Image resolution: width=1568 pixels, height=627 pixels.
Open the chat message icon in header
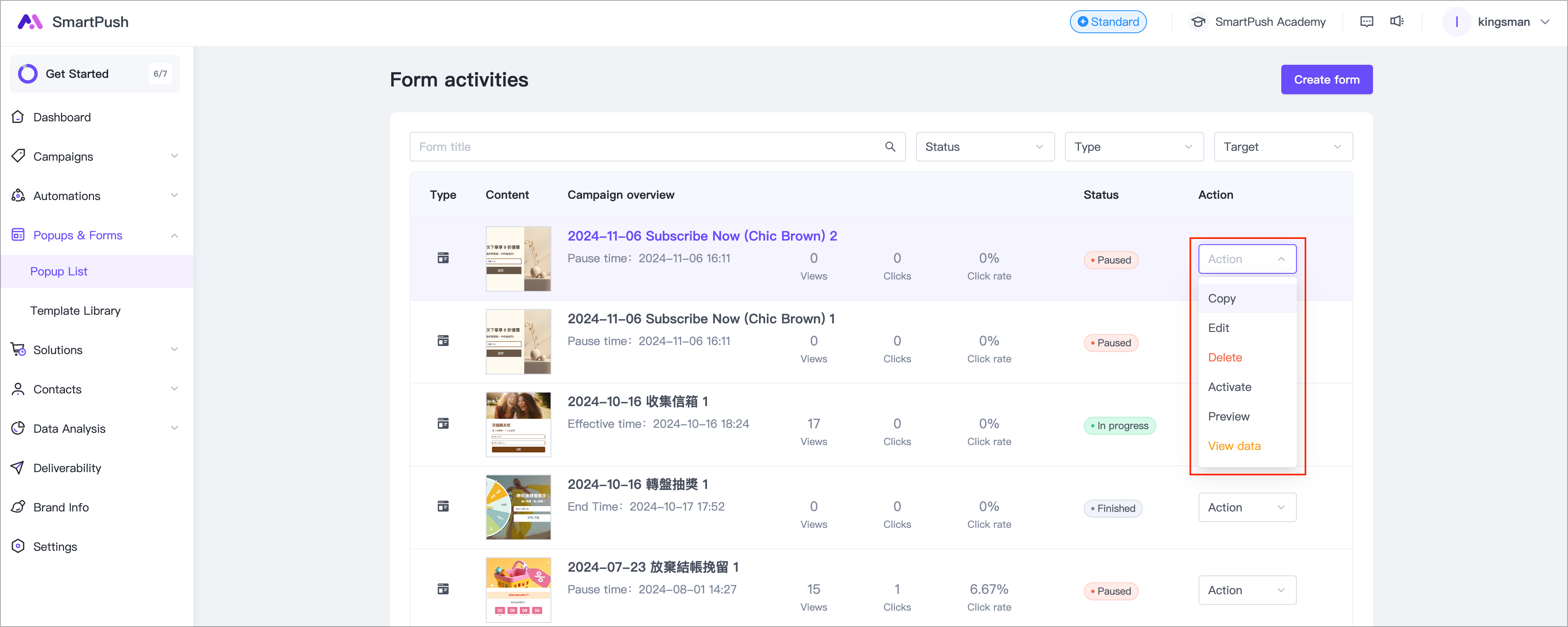coord(1366,22)
